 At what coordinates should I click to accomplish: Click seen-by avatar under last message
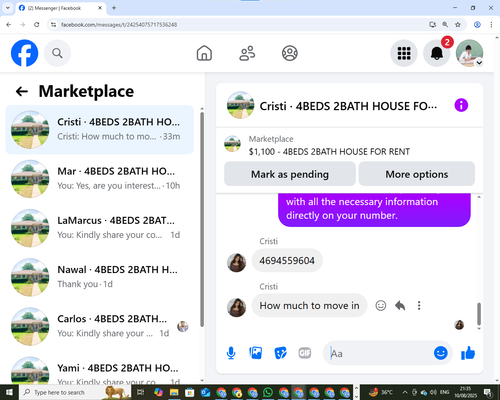pyautogui.click(x=459, y=325)
